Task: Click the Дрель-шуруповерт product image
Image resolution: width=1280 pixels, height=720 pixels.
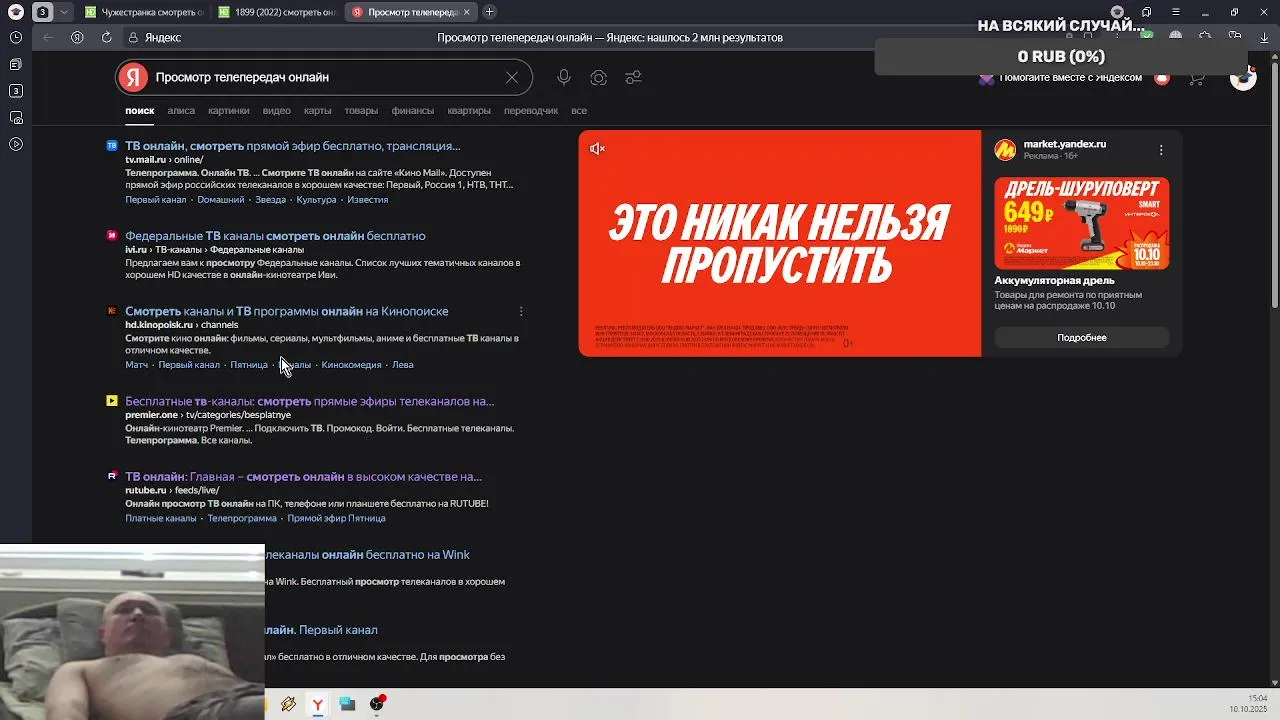Action: (x=1081, y=223)
